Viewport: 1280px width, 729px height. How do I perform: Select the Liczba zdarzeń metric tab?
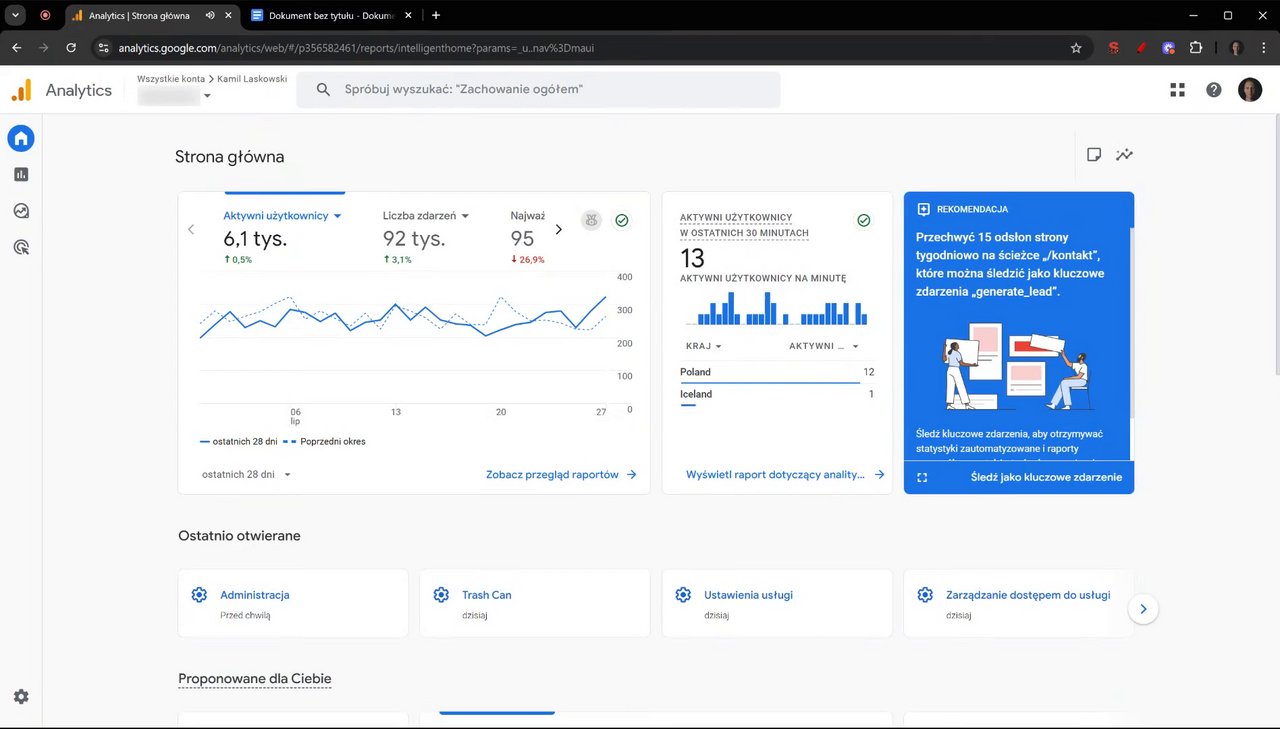pos(426,216)
